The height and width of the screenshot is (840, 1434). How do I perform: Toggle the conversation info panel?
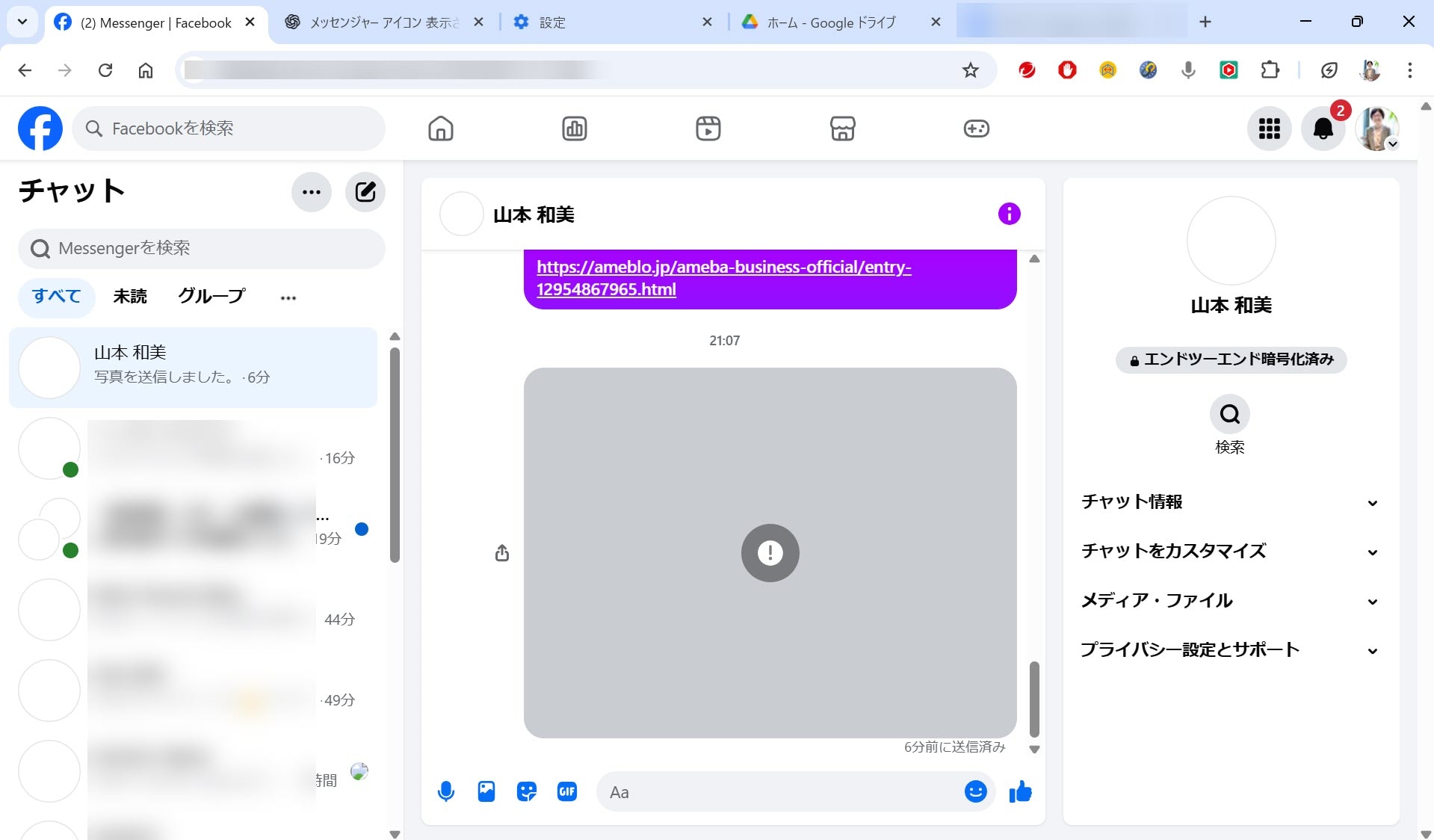[1009, 214]
